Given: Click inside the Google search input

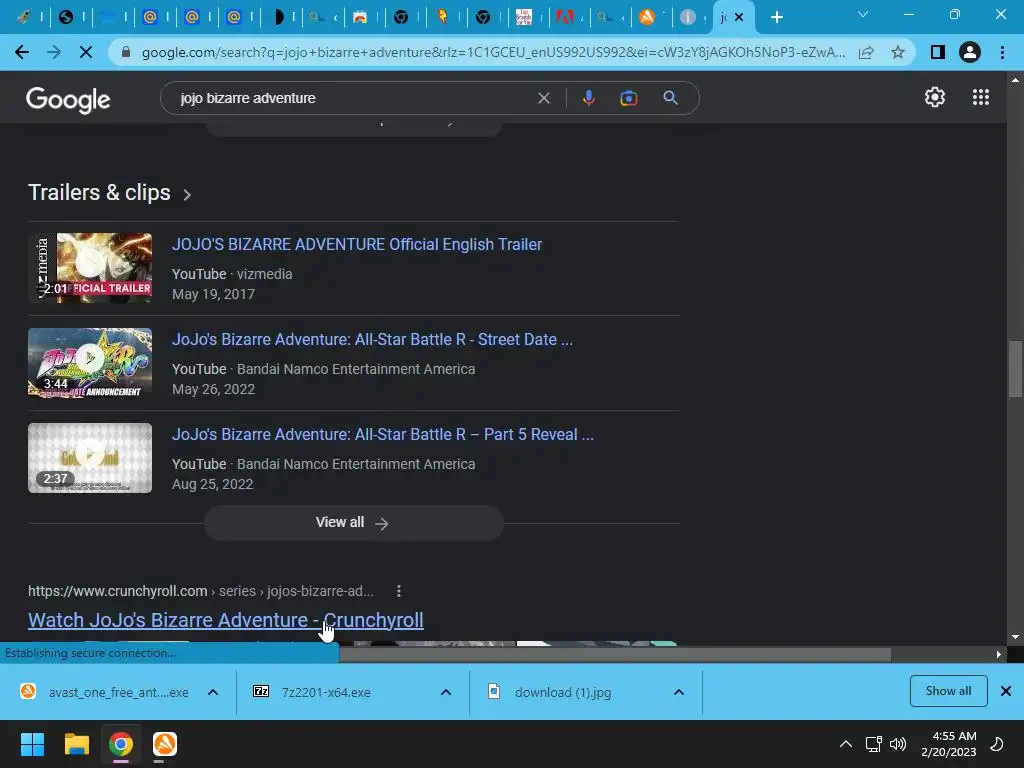Looking at the screenshot, I should coord(353,98).
